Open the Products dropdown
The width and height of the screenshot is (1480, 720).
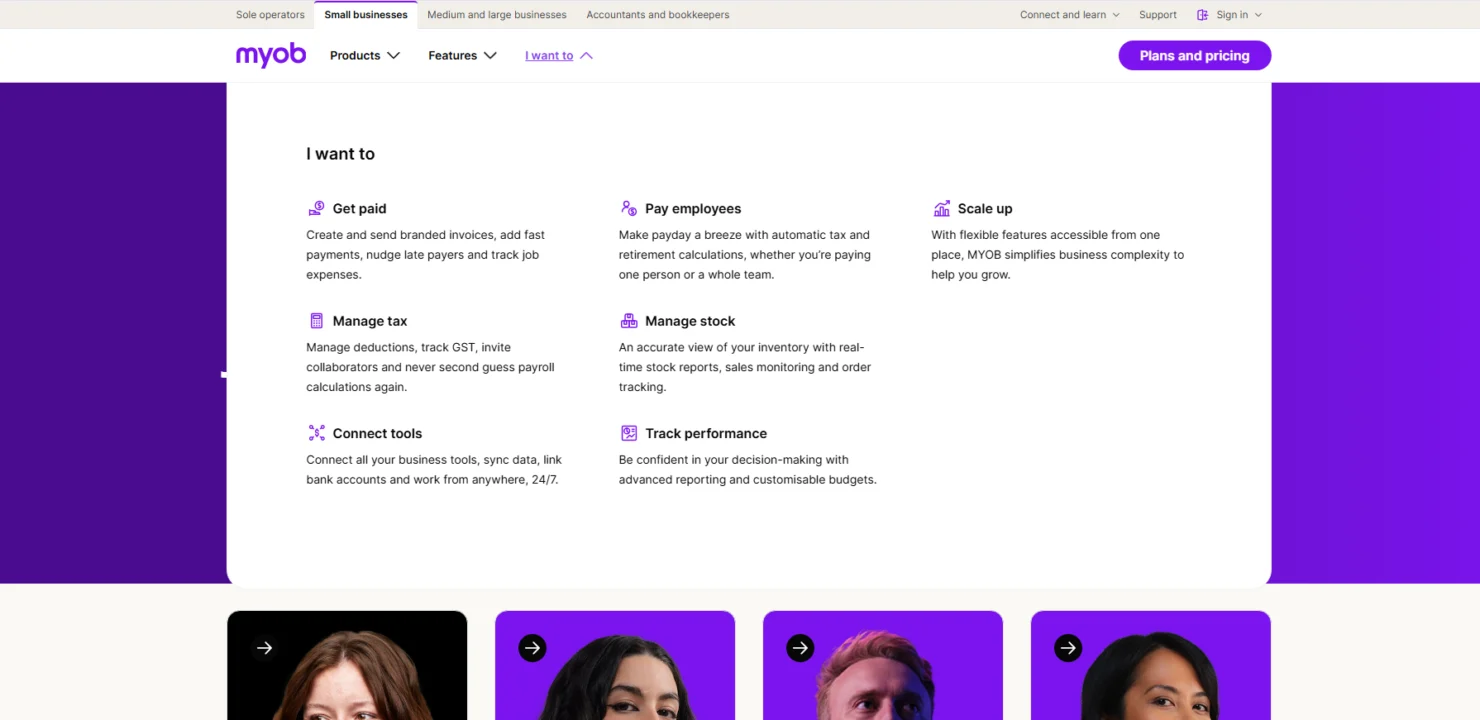pyautogui.click(x=364, y=55)
